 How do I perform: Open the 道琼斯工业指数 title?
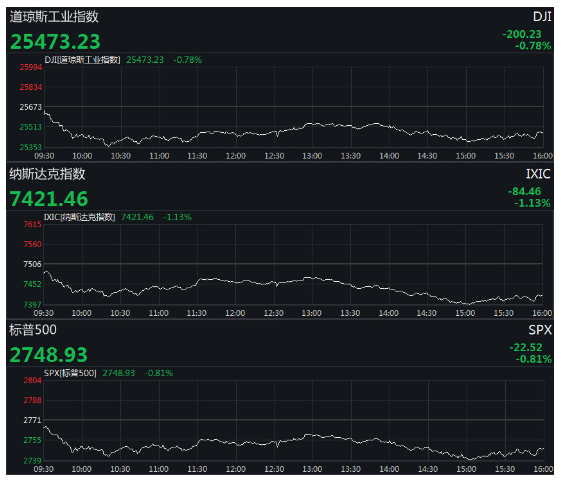tap(54, 17)
